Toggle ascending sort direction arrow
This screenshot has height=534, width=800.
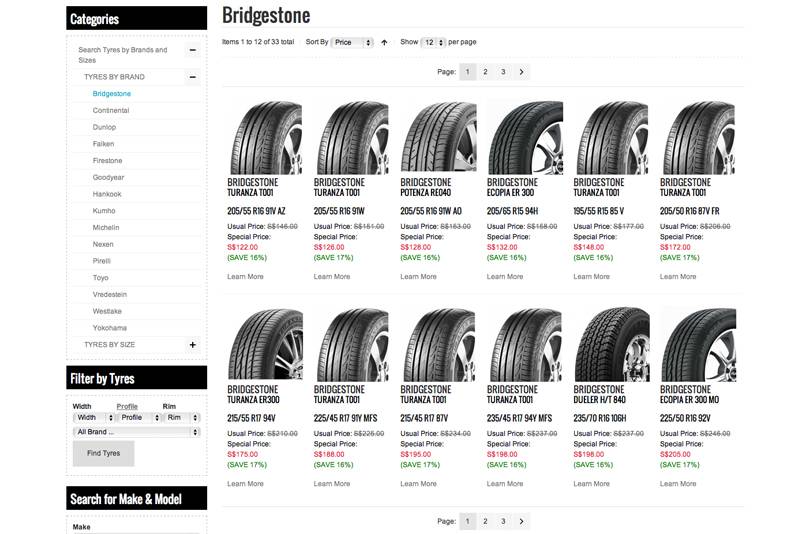pos(384,42)
